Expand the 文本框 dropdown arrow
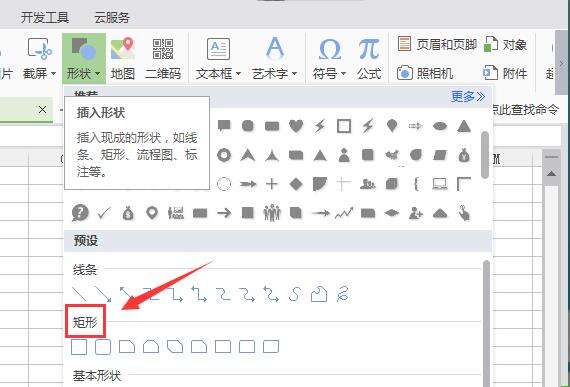The image size is (570, 387). point(238,74)
